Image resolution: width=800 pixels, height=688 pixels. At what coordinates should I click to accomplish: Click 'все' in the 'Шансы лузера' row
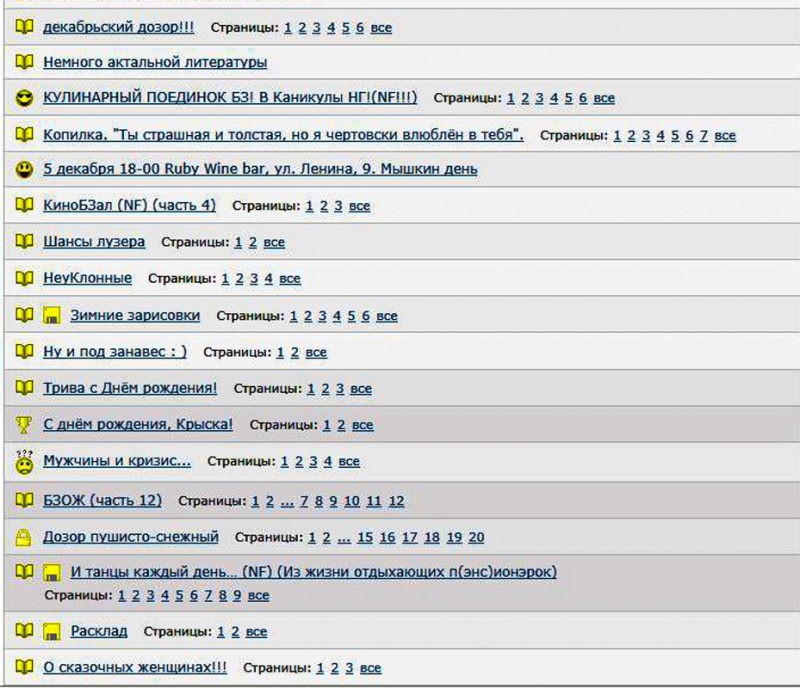(x=274, y=242)
